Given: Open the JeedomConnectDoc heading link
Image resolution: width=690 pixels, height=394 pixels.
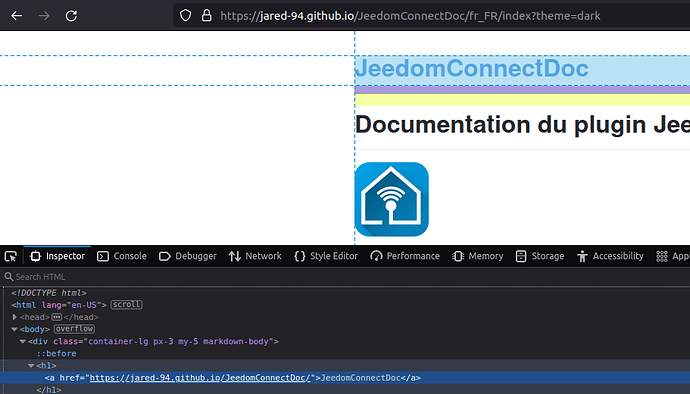Looking at the screenshot, I should [x=471, y=69].
